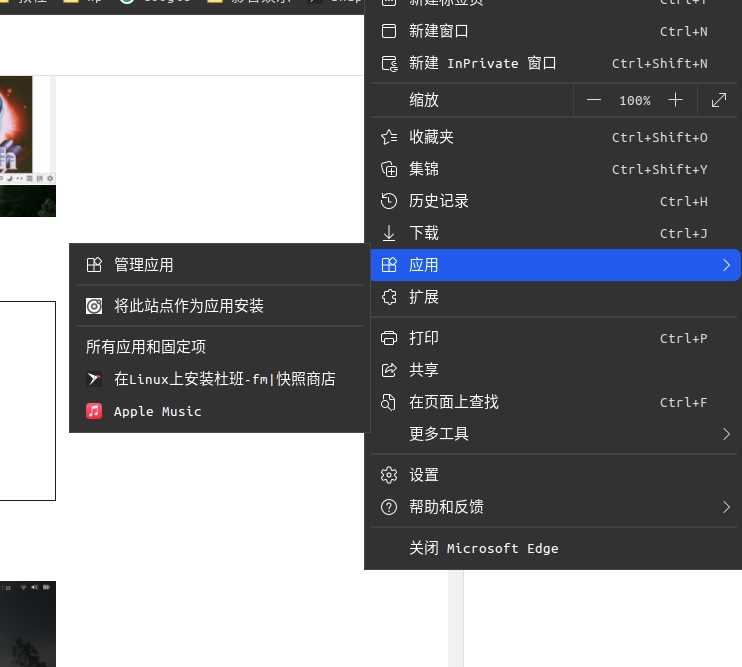The height and width of the screenshot is (667, 742).
Task: Open 下载 menu entry
Action: coord(553,233)
